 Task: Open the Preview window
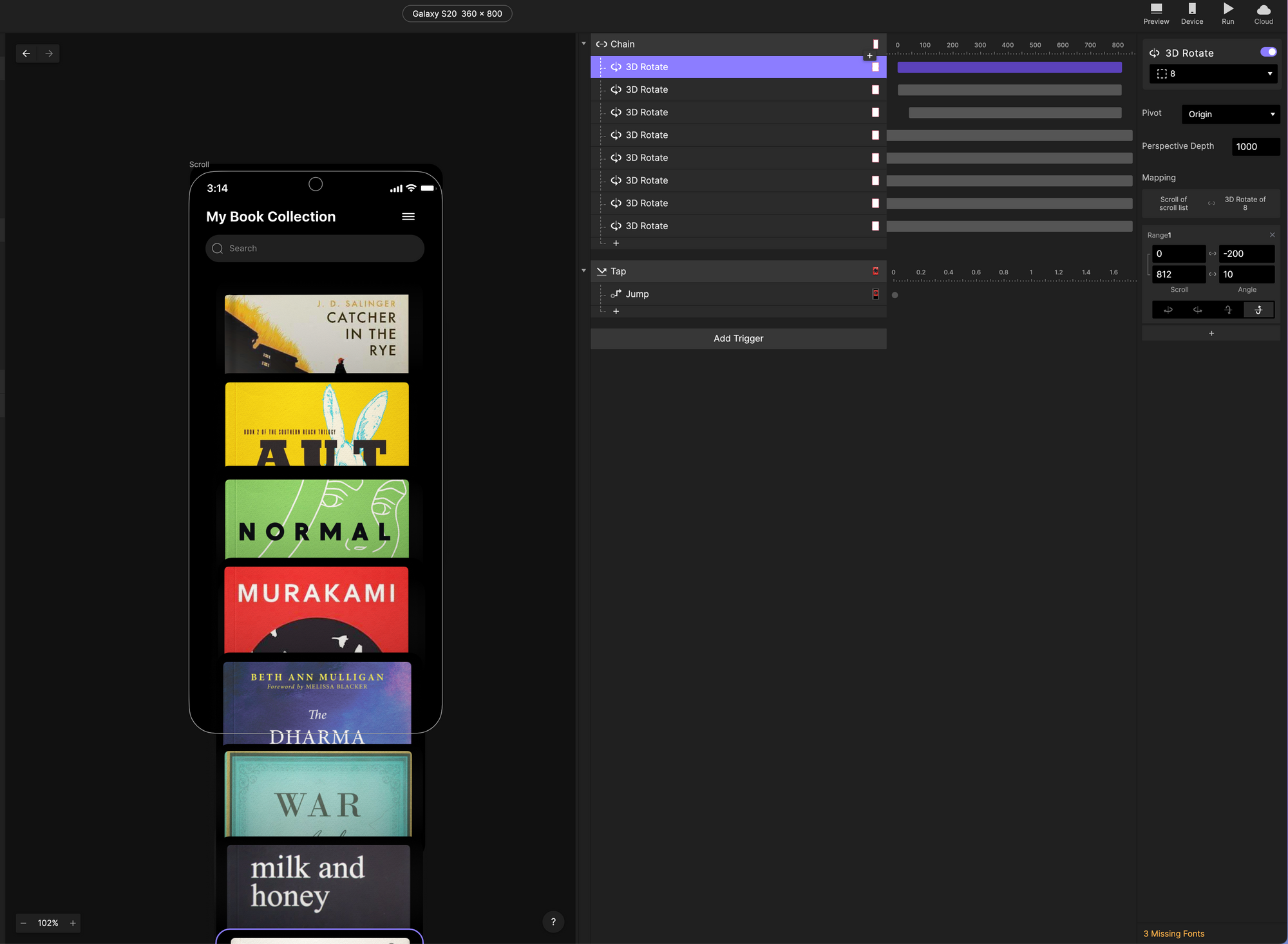point(1156,14)
